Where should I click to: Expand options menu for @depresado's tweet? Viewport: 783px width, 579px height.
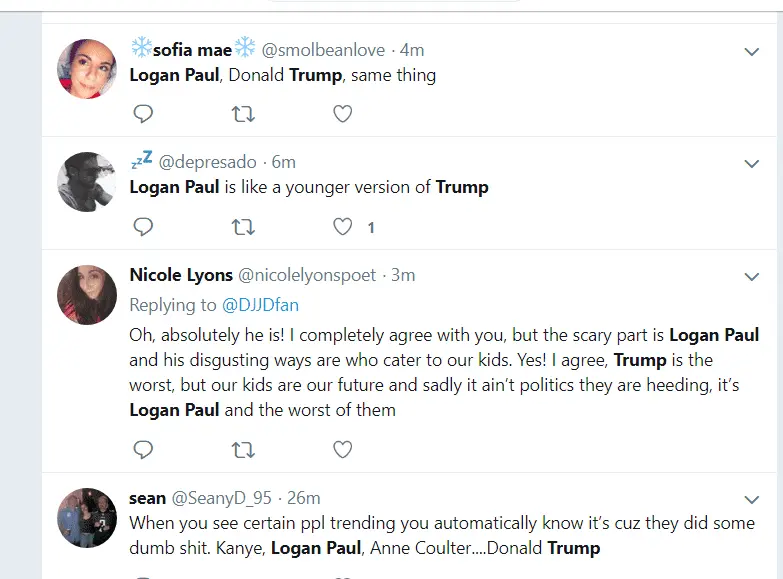coord(752,163)
